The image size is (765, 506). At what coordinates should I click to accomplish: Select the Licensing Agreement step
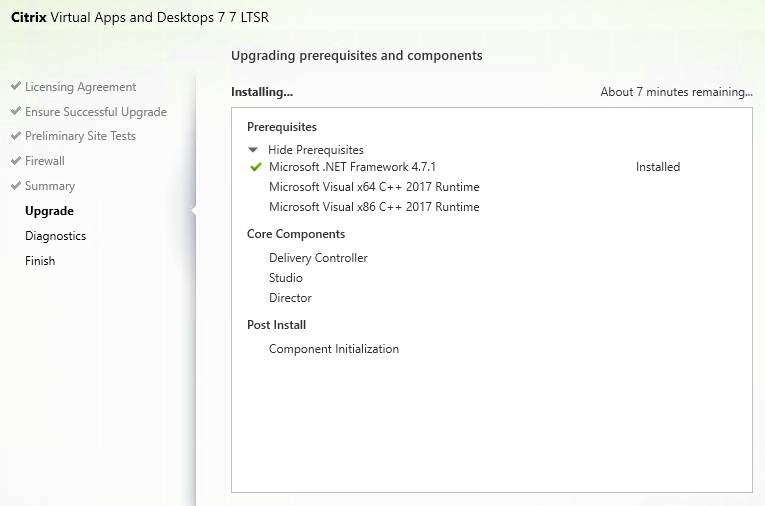pos(81,87)
